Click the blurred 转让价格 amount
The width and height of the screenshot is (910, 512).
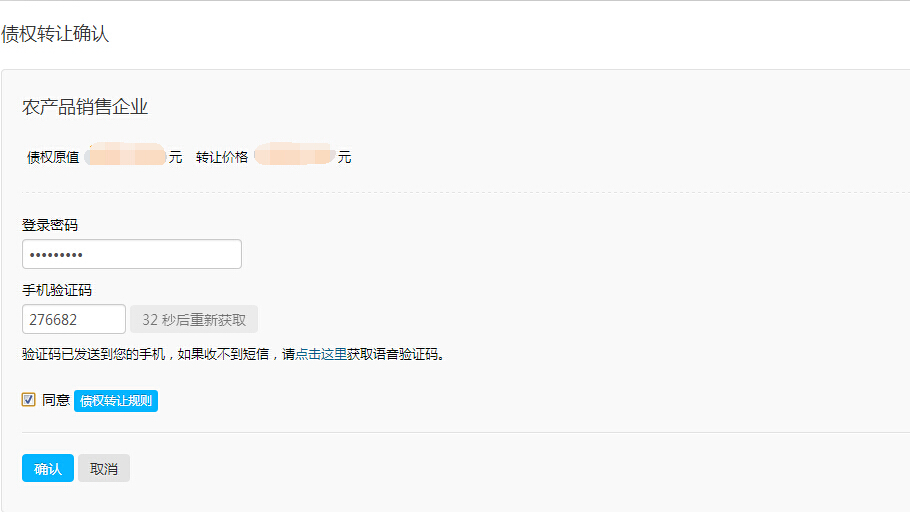coord(294,156)
